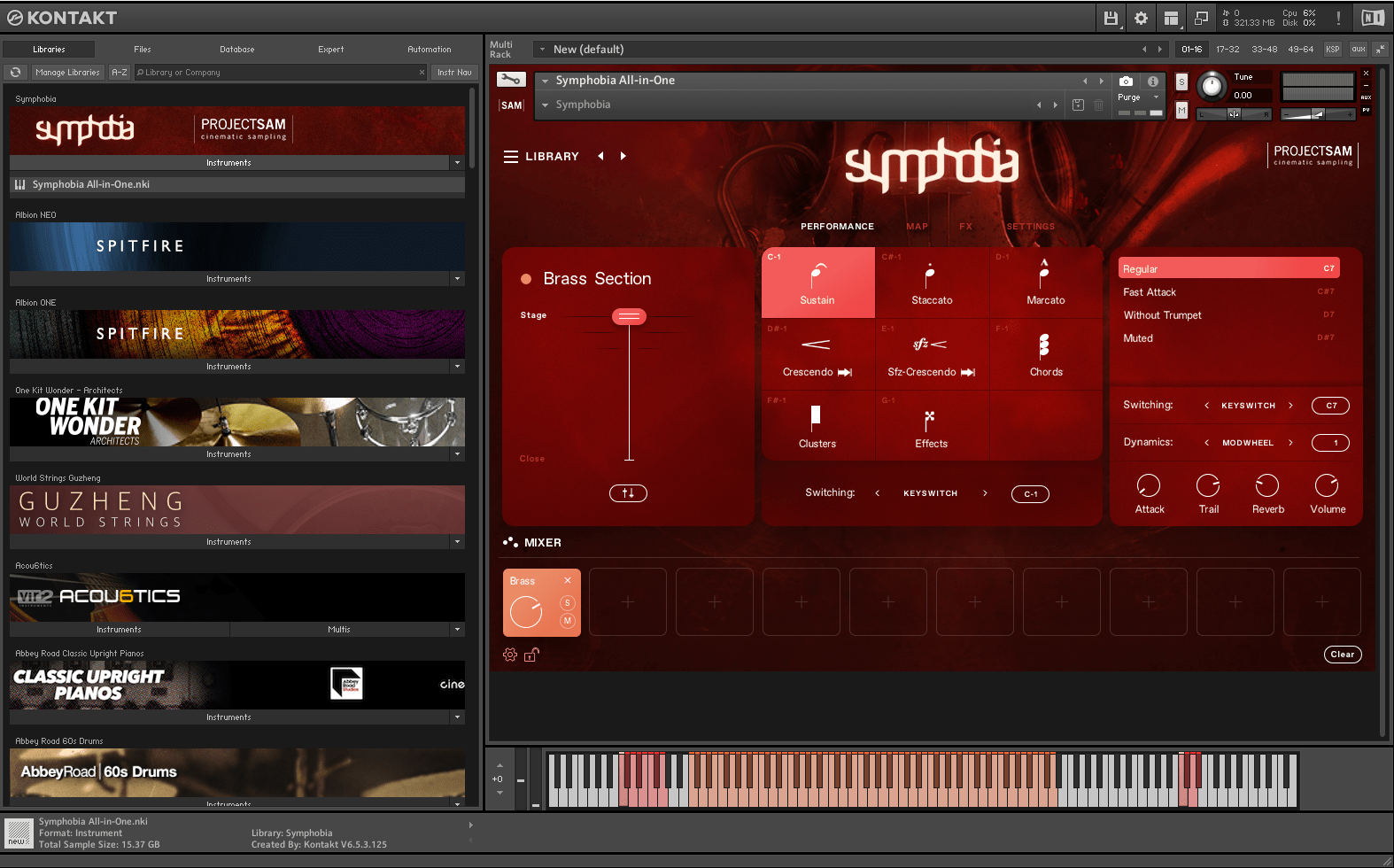
Task: Expand Albion ONE Instruments dropdown
Action: click(458, 367)
